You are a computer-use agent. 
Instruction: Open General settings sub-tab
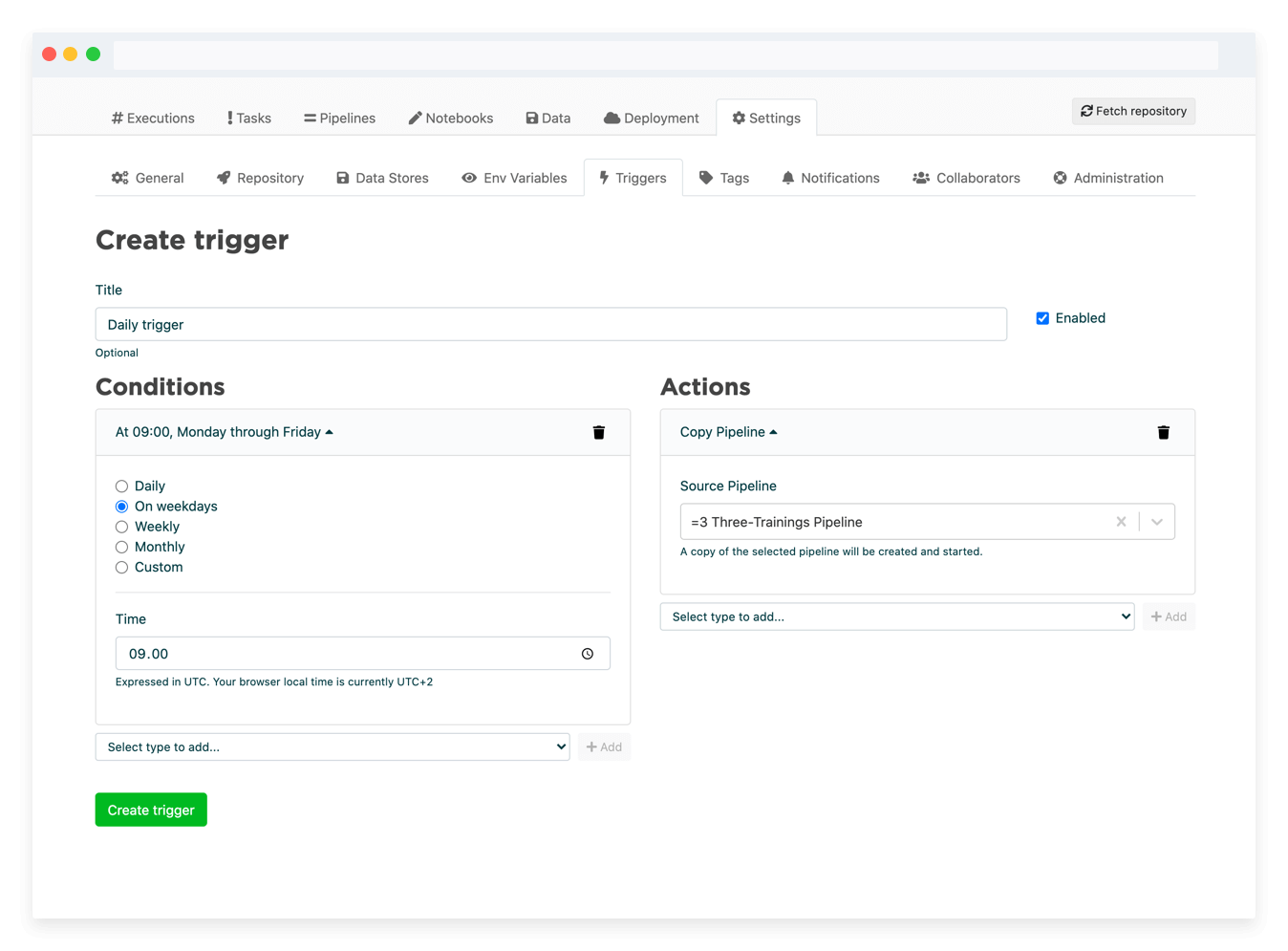147,178
